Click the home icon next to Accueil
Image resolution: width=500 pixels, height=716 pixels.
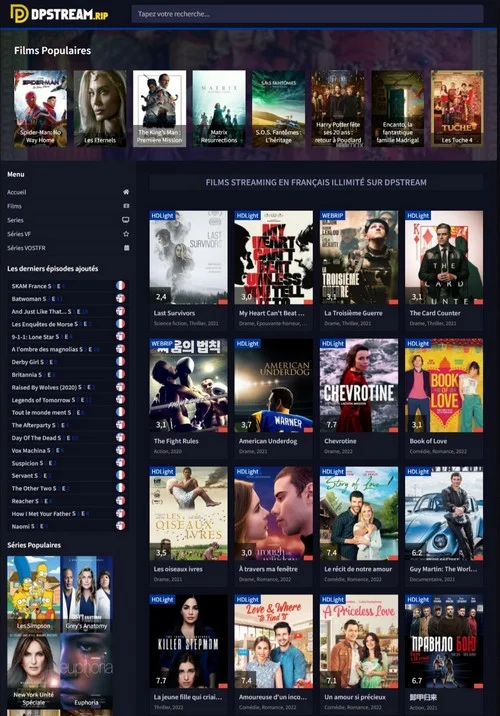coord(126,192)
